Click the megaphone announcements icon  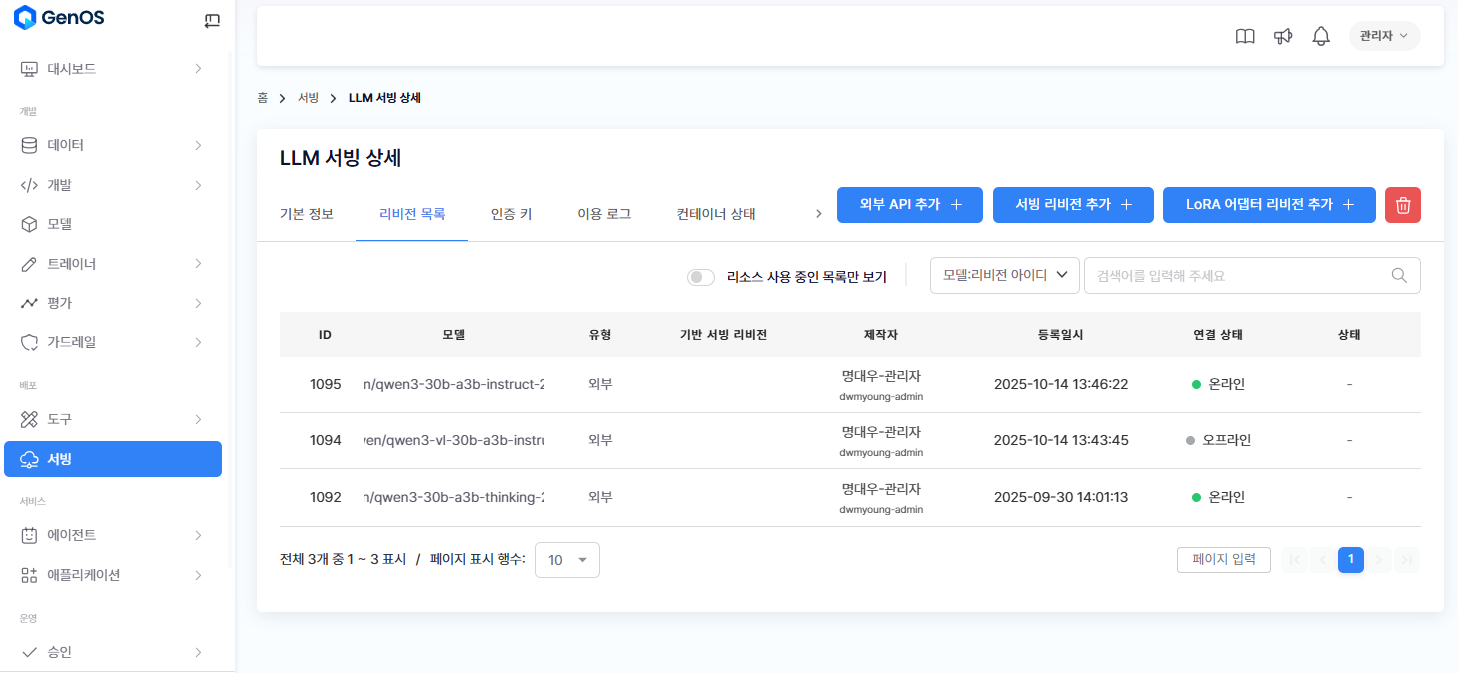click(1283, 37)
